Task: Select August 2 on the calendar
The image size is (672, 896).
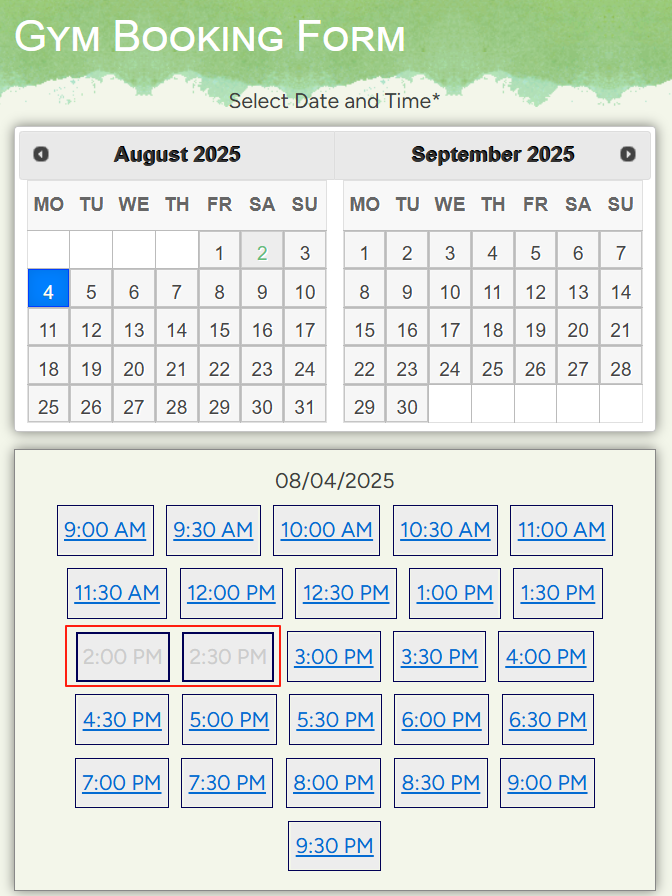Action: (262, 253)
